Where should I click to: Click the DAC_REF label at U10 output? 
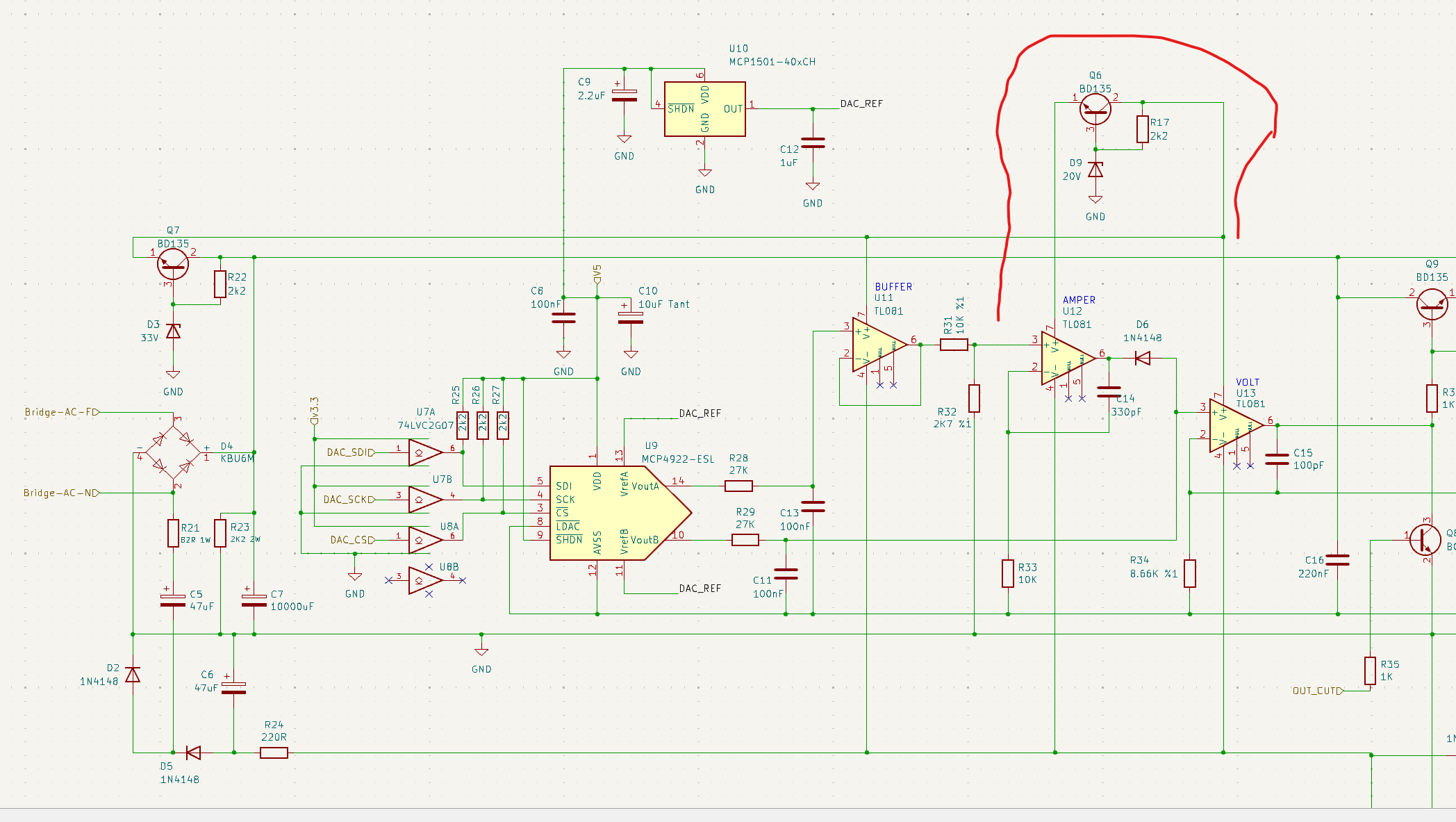click(861, 104)
